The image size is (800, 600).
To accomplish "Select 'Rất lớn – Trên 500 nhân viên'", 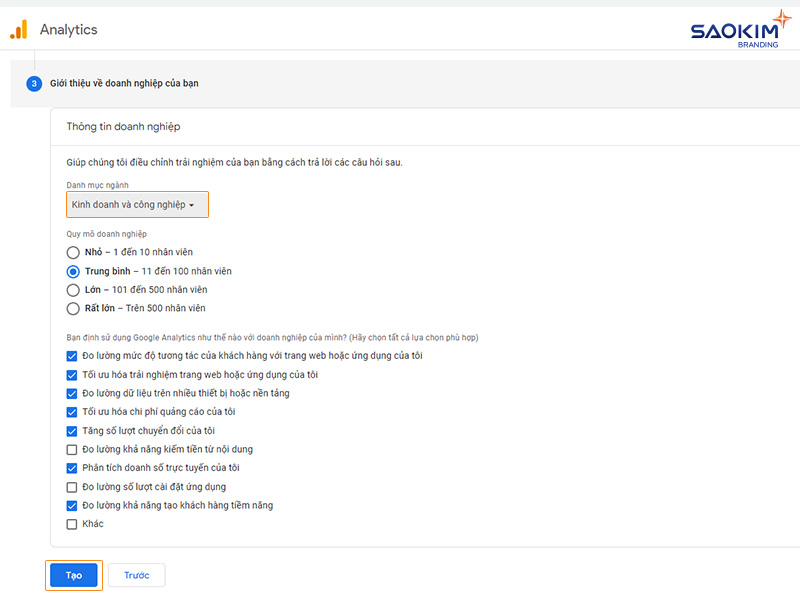I will click(71, 308).
